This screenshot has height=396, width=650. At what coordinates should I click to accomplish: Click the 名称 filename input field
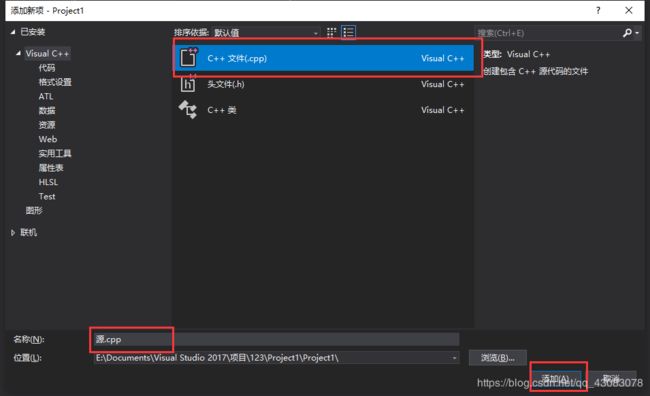(276, 339)
